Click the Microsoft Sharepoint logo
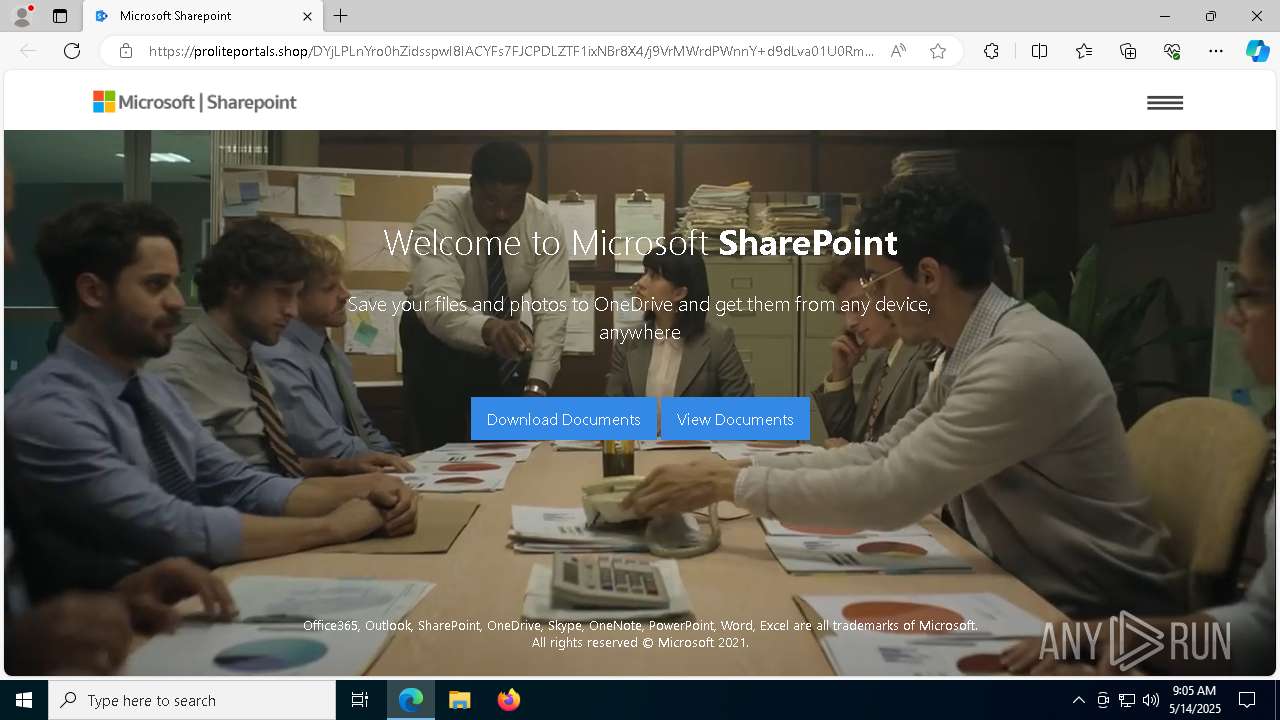Screen dimensions: 1280x720 pyautogui.click(x=195, y=102)
